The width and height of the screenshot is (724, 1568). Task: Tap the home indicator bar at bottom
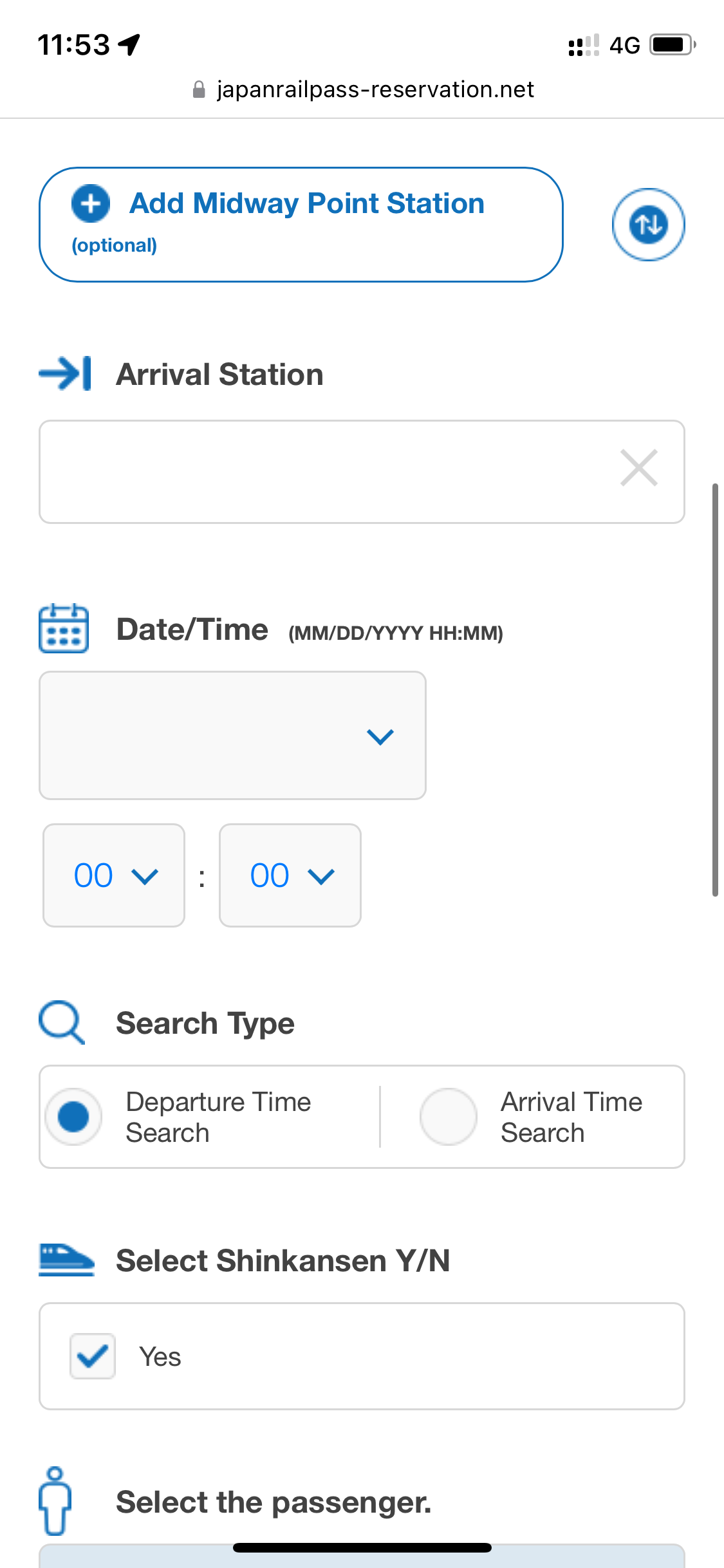362,1547
